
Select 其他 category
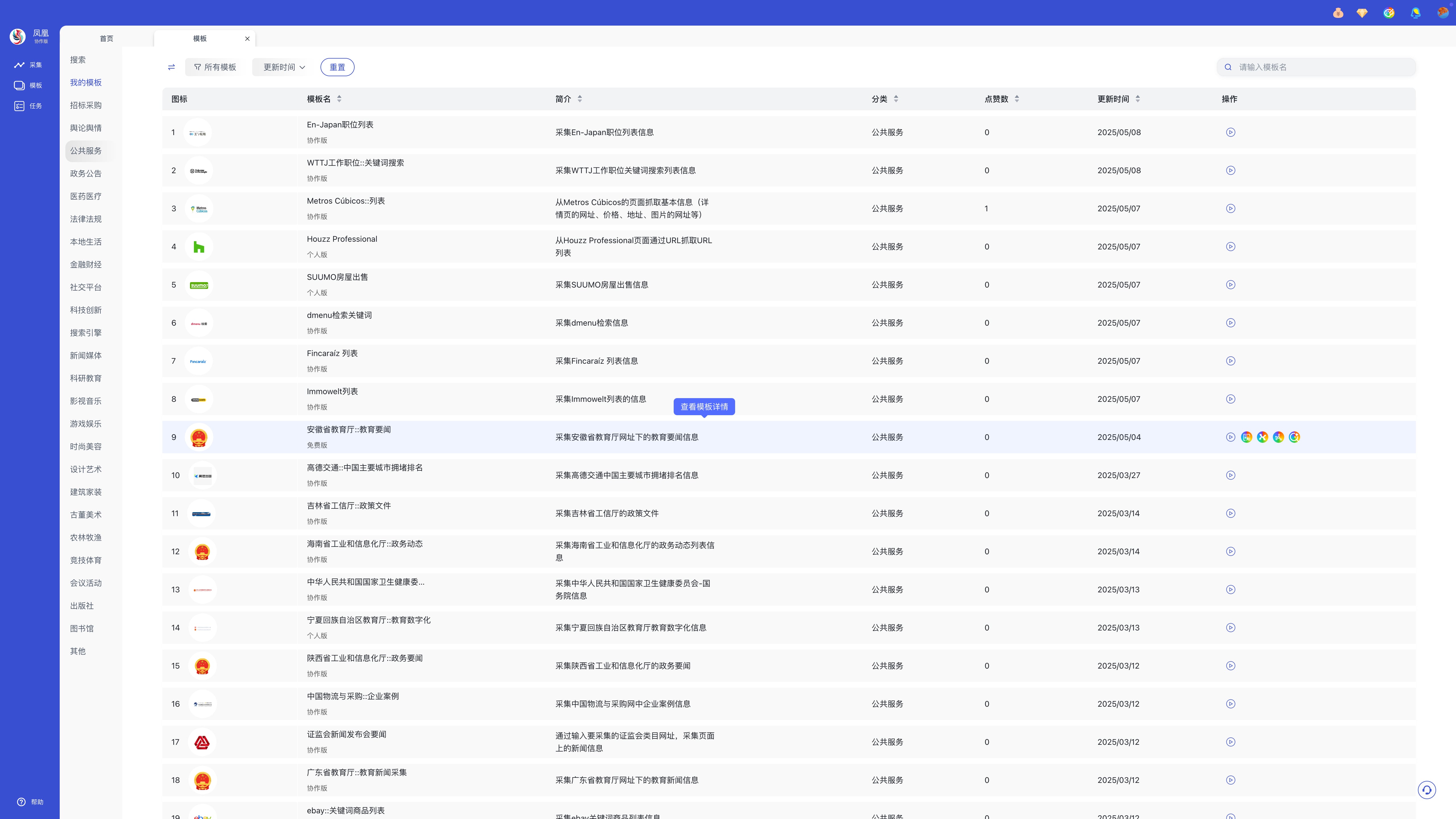[x=78, y=651]
